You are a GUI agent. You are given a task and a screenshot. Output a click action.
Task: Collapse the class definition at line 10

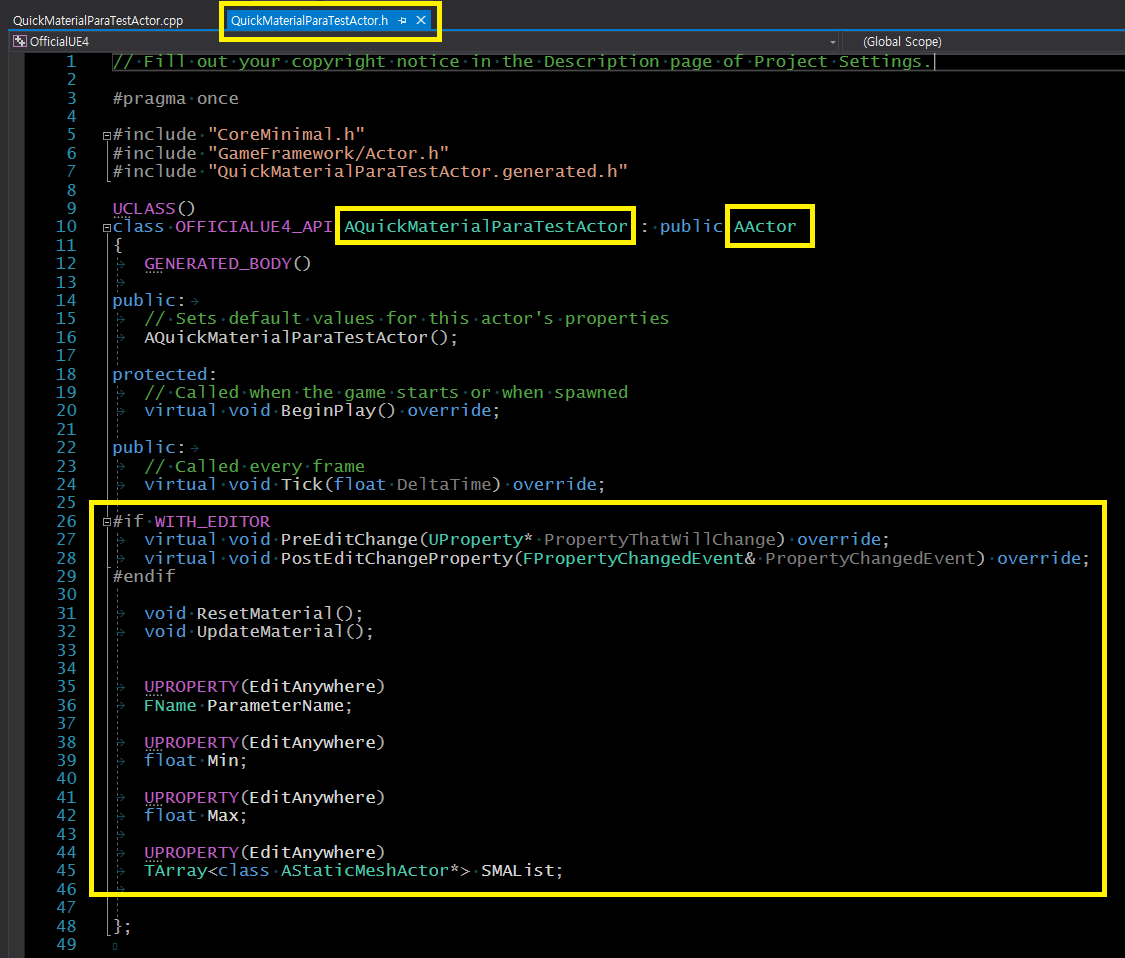pyautogui.click(x=107, y=227)
